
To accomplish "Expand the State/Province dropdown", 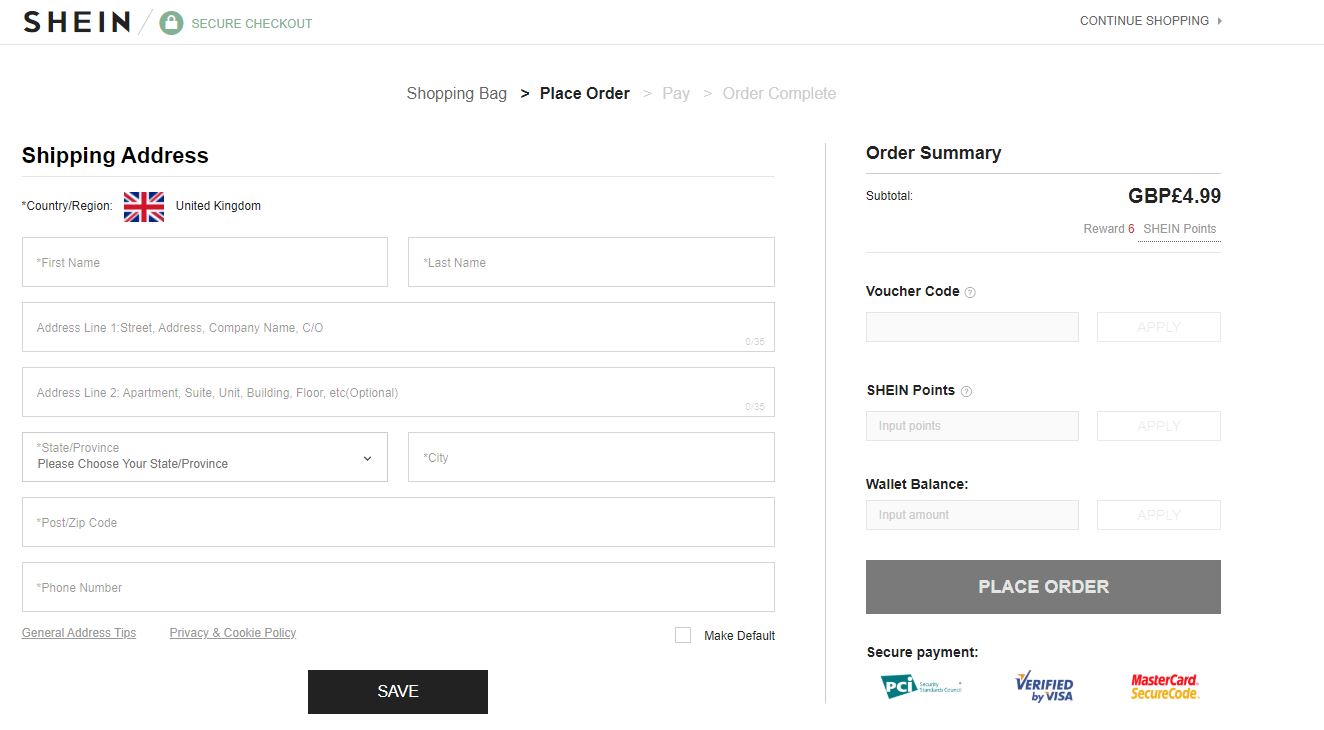I will [205, 457].
